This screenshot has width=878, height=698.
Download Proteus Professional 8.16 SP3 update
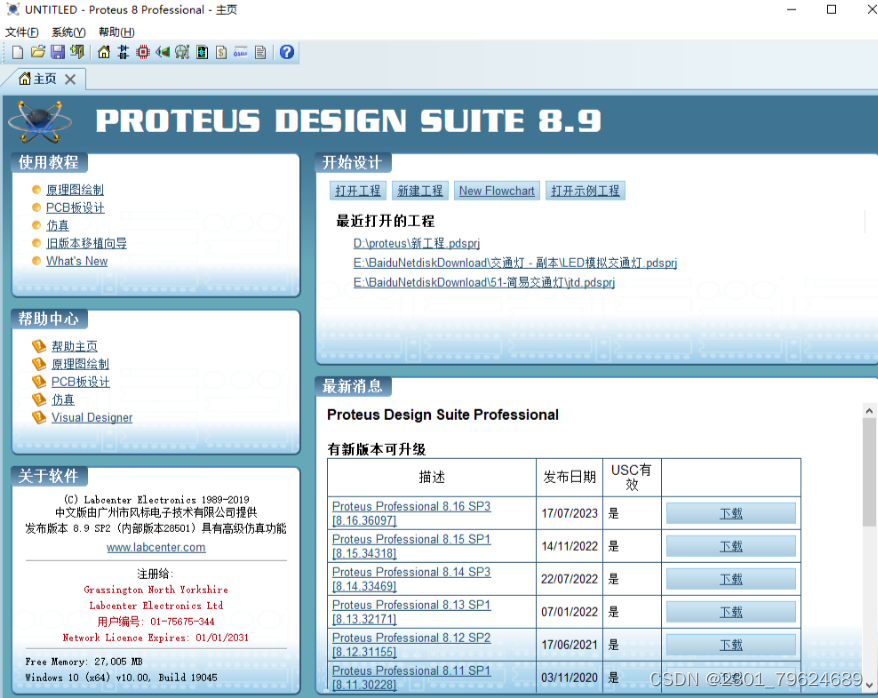pyautogui.click(x=731, y=512)
